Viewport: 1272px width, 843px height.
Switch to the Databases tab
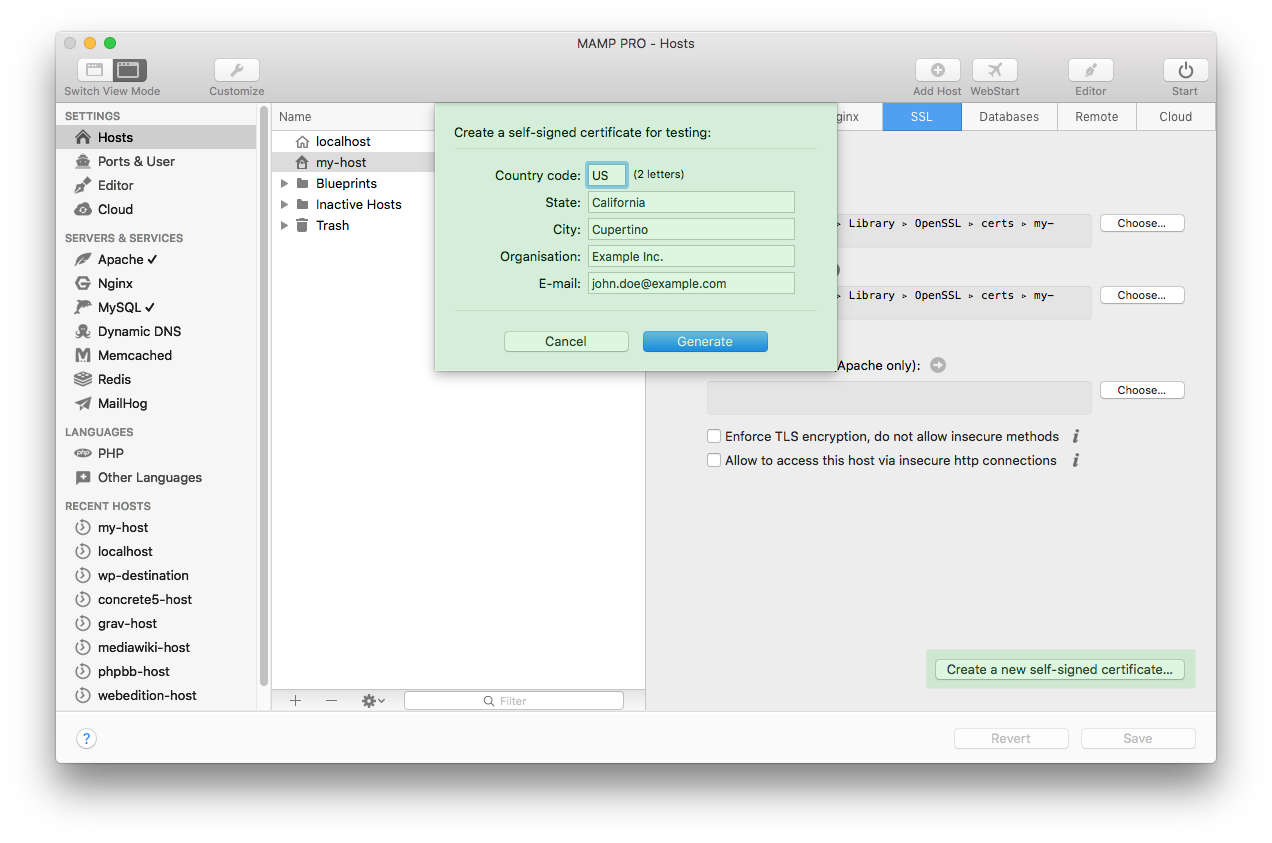(x=1008, y=116)
